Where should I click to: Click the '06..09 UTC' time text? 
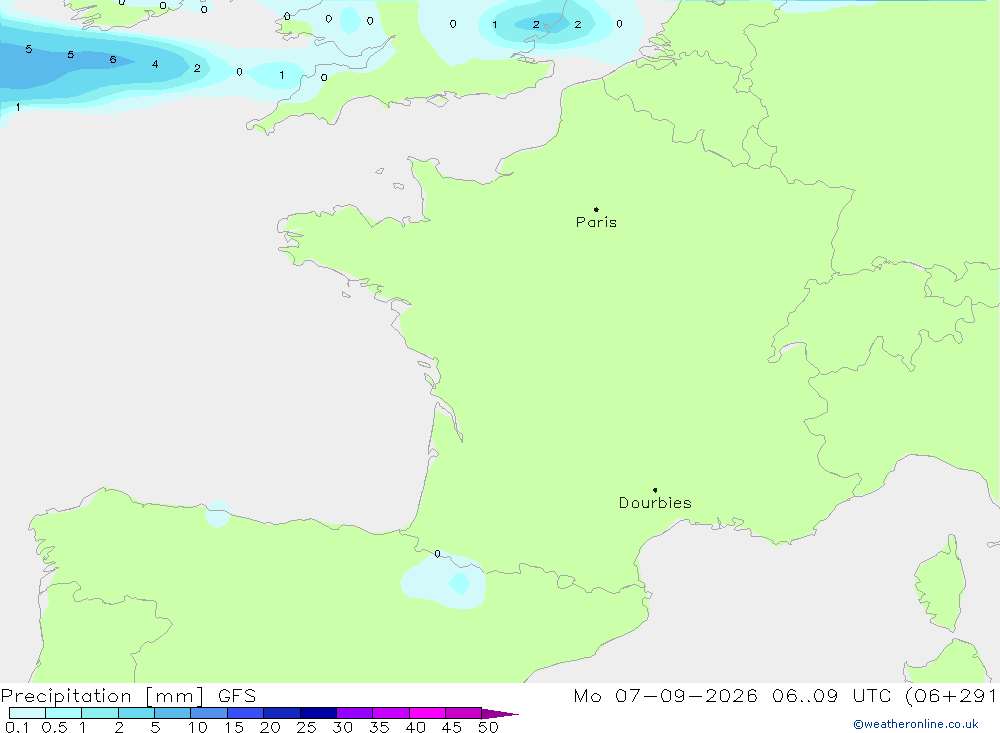point(831,695)
